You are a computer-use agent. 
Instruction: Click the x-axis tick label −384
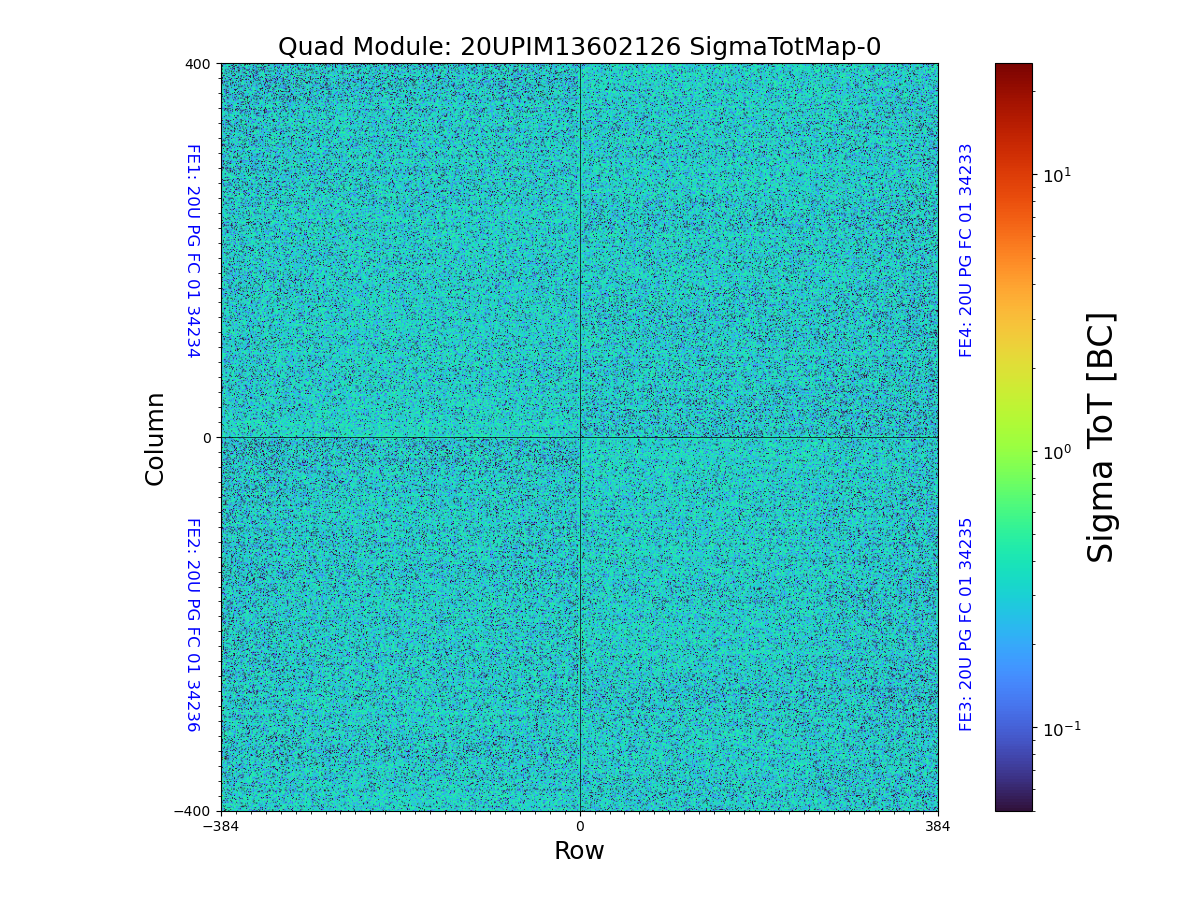coord(221,827)
